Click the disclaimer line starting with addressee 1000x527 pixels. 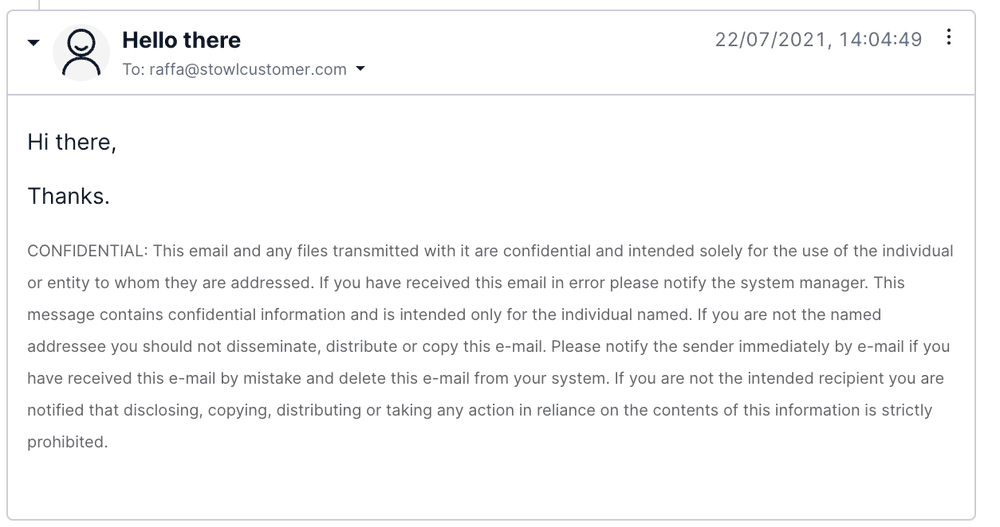pos(488,347)
